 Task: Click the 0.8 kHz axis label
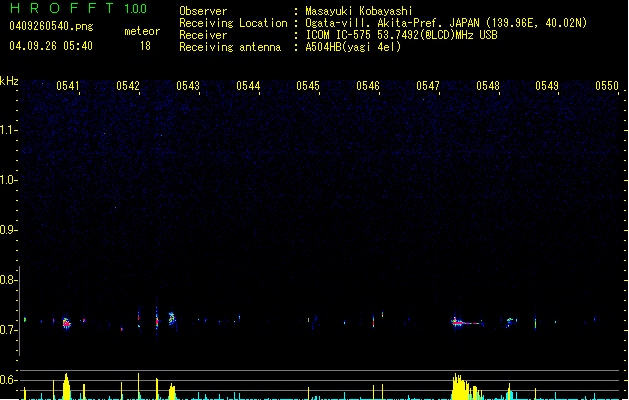(8, 280)
